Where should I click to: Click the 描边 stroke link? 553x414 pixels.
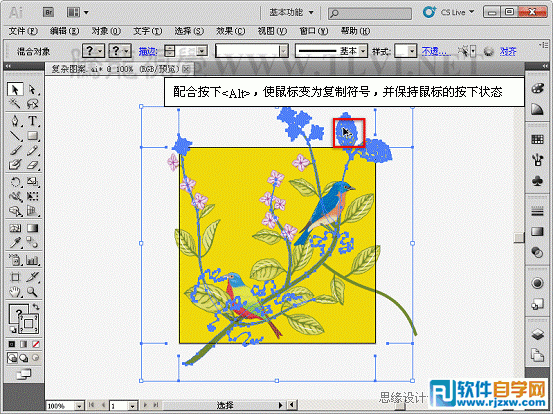[x=147, y=51]
